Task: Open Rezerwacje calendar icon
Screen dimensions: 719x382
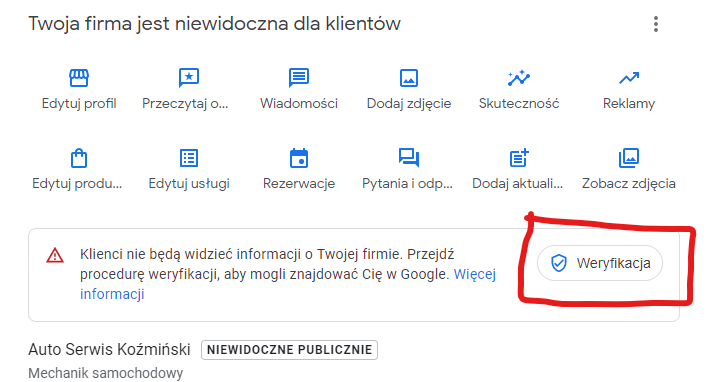Action: (299, 158)
